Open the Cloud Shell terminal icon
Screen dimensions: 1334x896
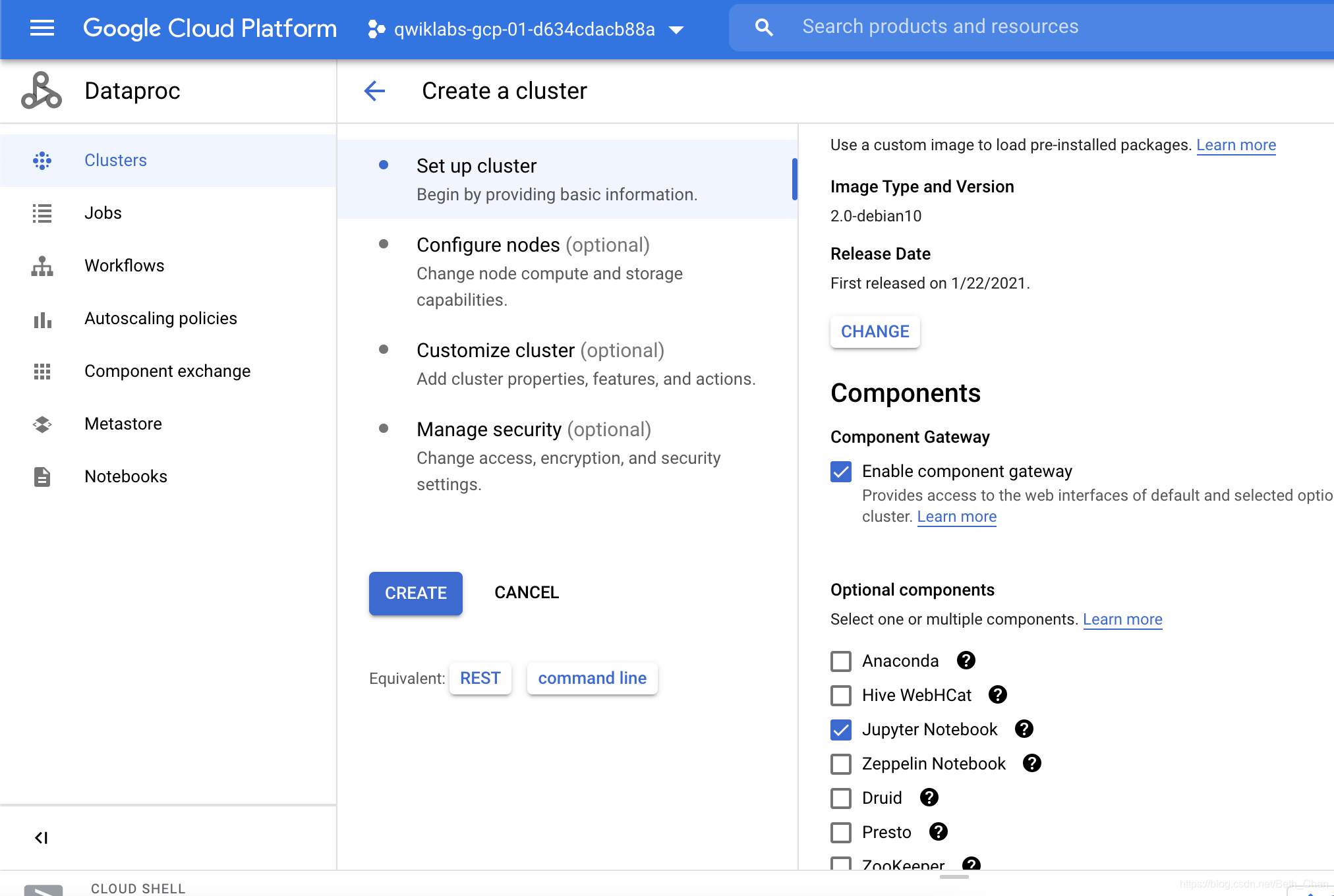tap(43, 889)
